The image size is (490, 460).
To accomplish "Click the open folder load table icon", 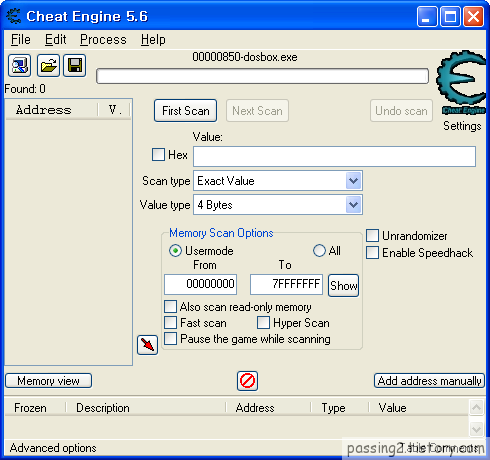I will pos(48,65).
